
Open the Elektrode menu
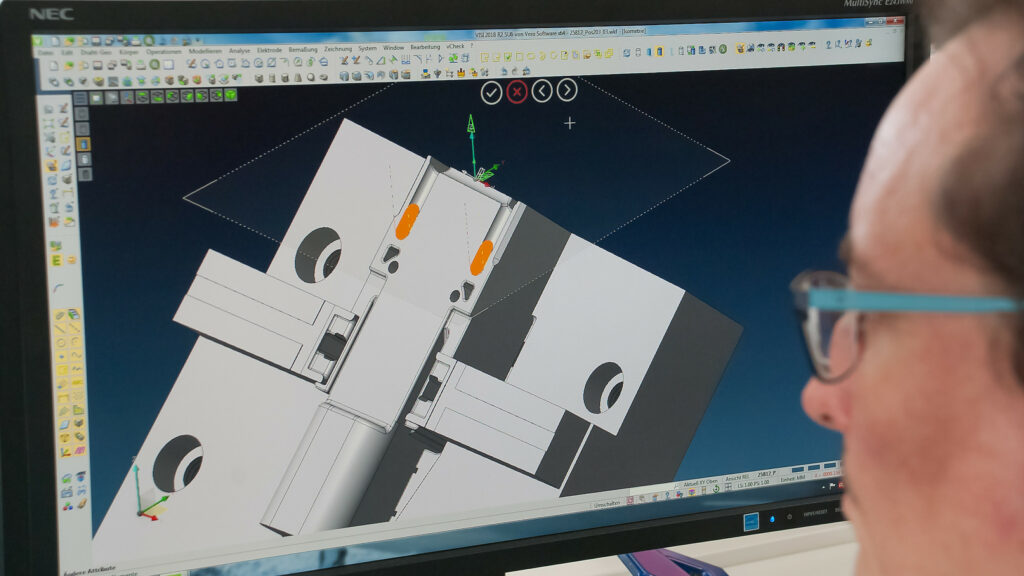point(269,50)
